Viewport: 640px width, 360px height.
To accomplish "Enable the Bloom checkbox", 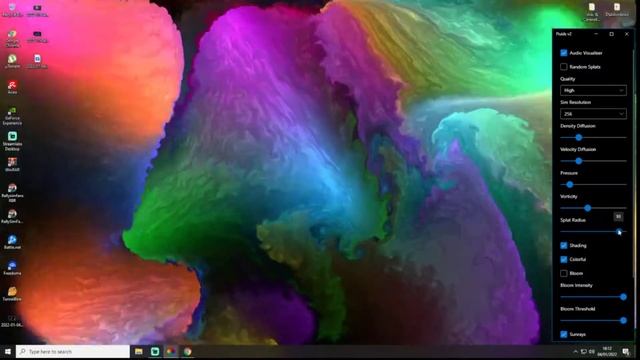I will pos(564,273).
